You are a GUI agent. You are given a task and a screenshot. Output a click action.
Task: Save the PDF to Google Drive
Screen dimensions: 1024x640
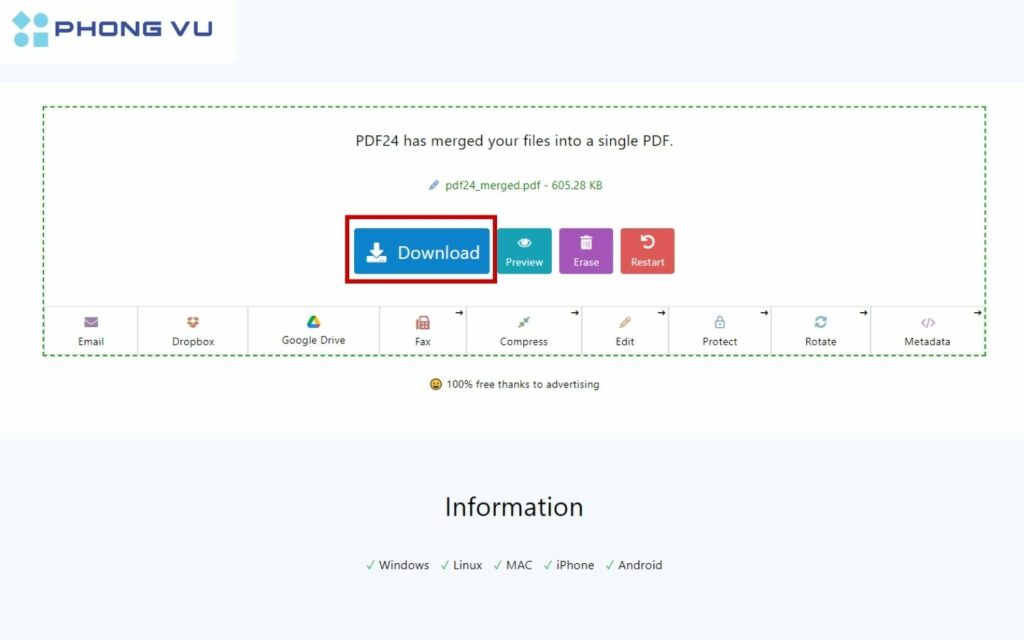[x=313, y=331]
